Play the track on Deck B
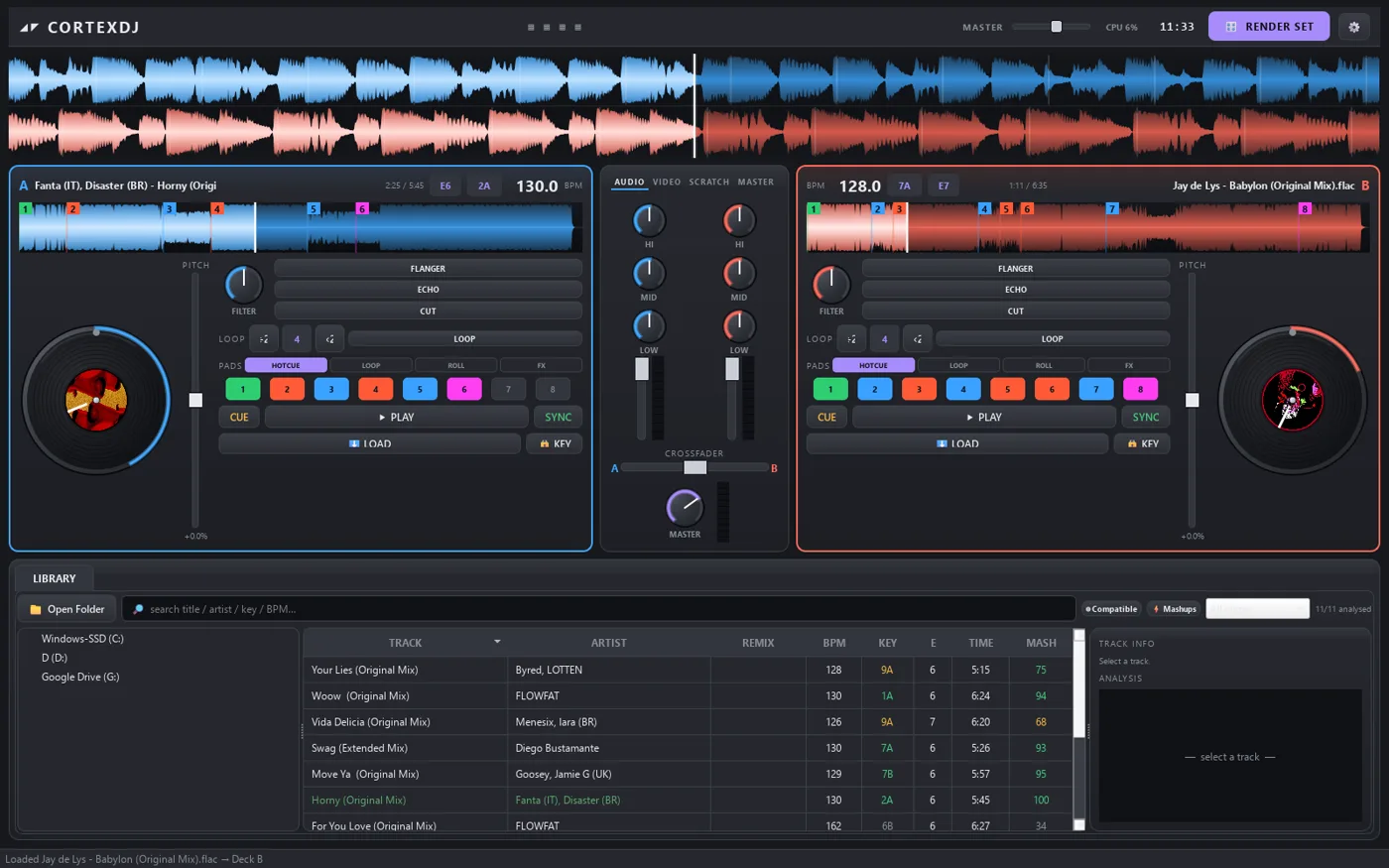This screenshot has height=868, width=1389. click(984, 417)
